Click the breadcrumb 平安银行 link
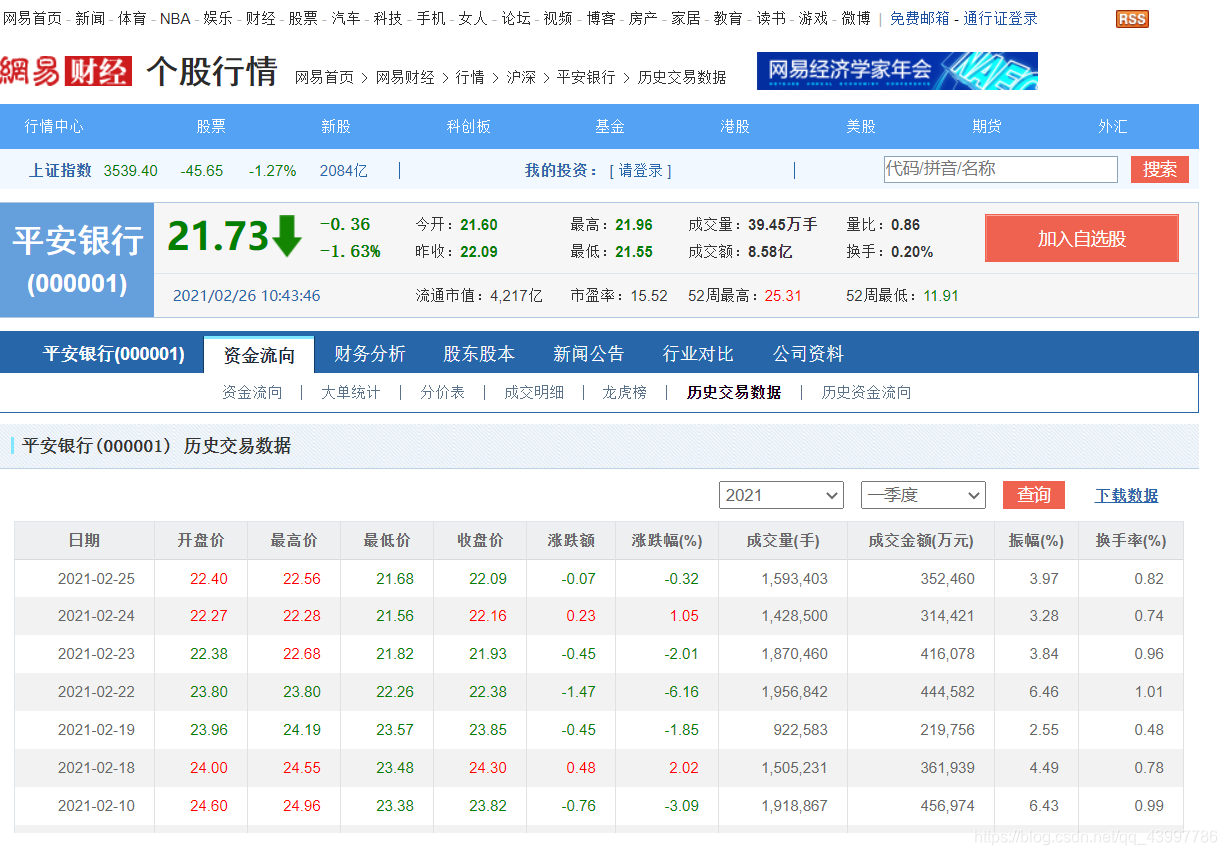Viewport: 1227px width, 855px height. click(x=586, y=77)
